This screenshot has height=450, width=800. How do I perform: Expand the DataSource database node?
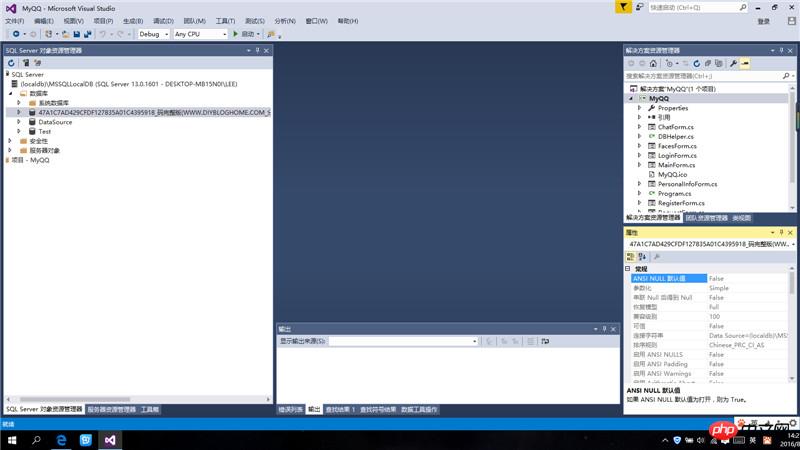pos(19,122)
